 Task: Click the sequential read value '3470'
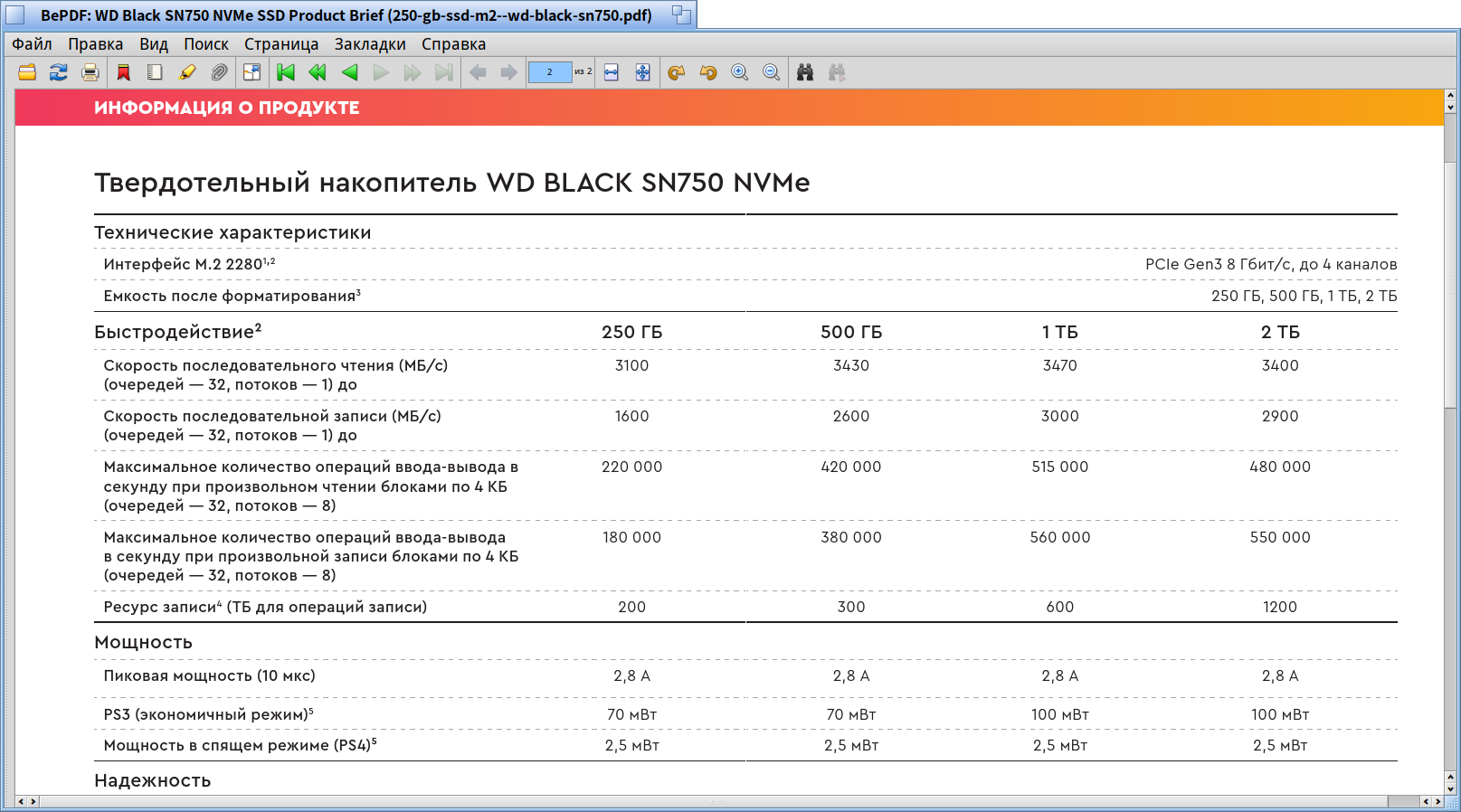click(1060, 365)
